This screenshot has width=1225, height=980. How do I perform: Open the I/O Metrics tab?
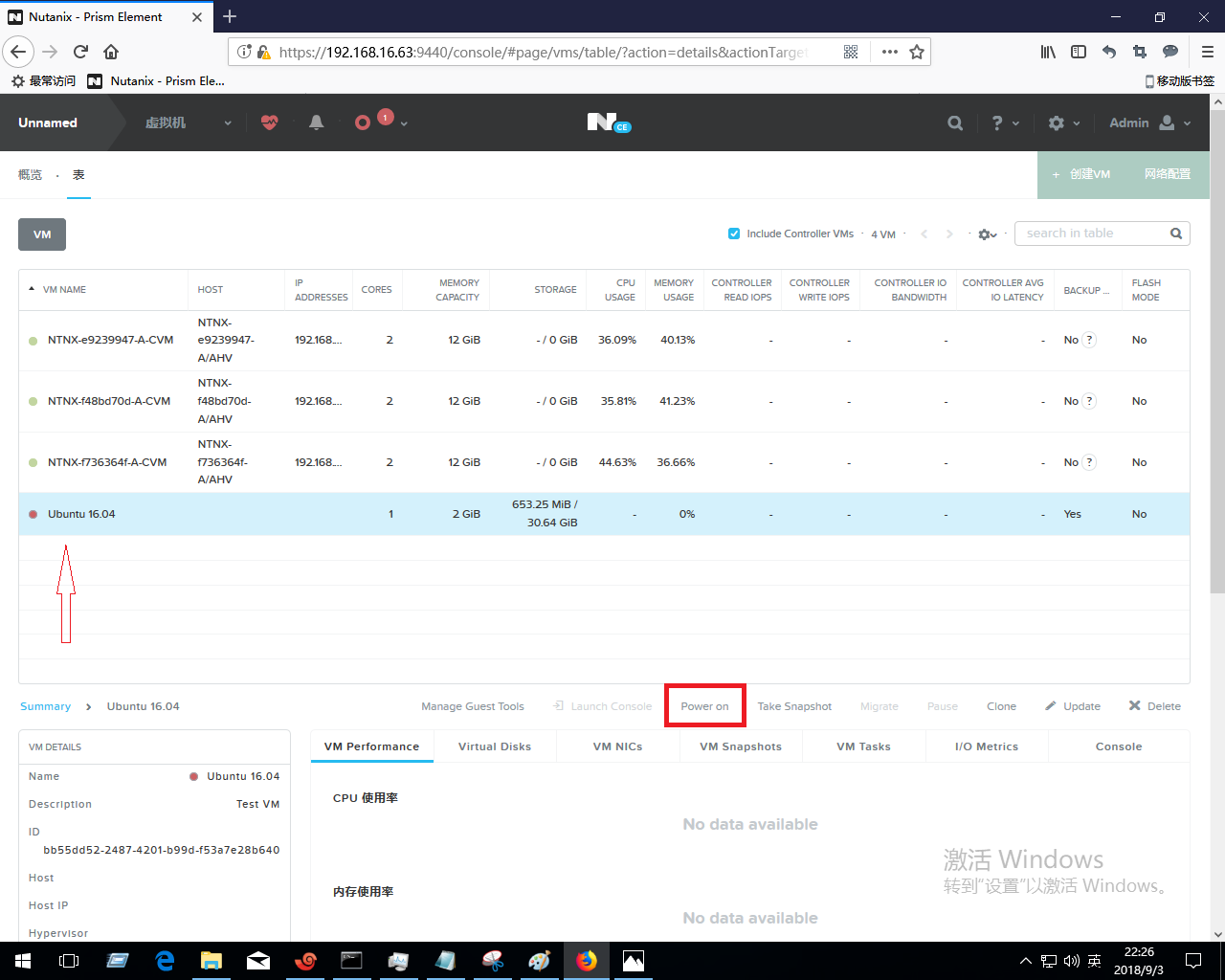pyautogui.click(x=987, y=746)
